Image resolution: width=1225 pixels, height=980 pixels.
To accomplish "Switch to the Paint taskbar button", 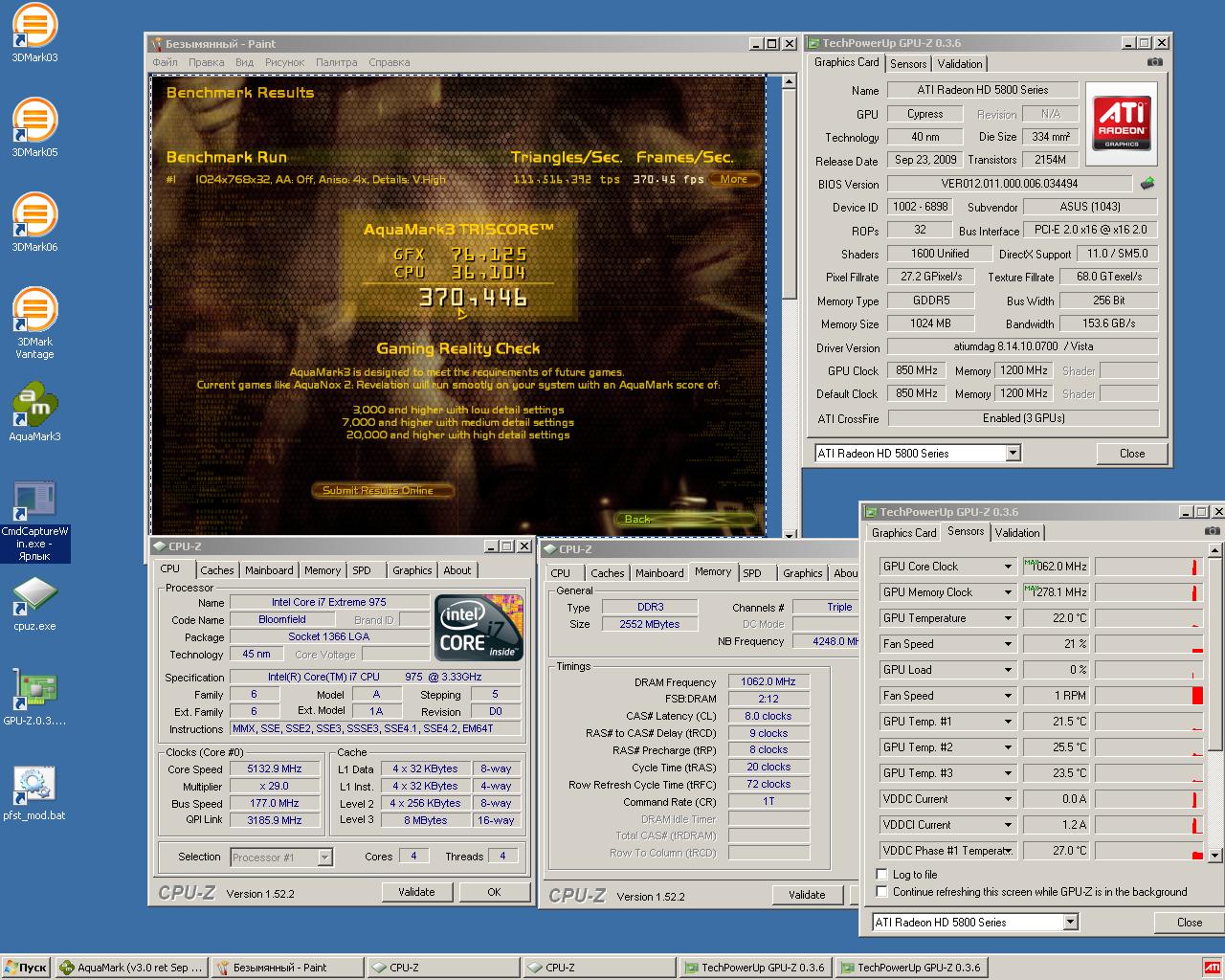I will click(287, 967).
